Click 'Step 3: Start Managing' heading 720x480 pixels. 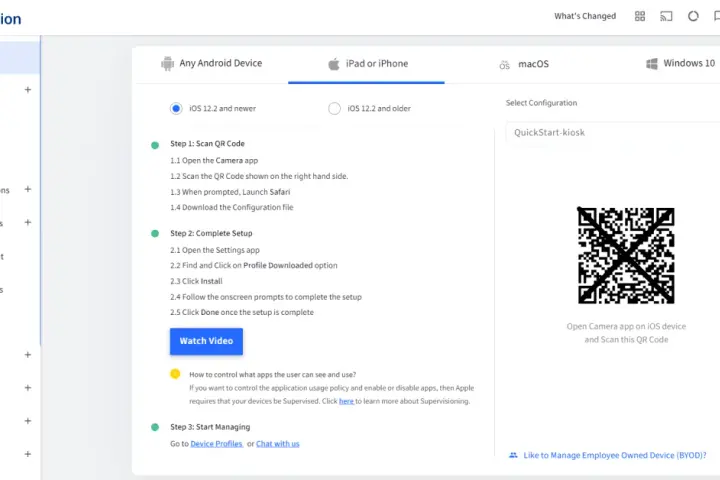tap(210, 427)
